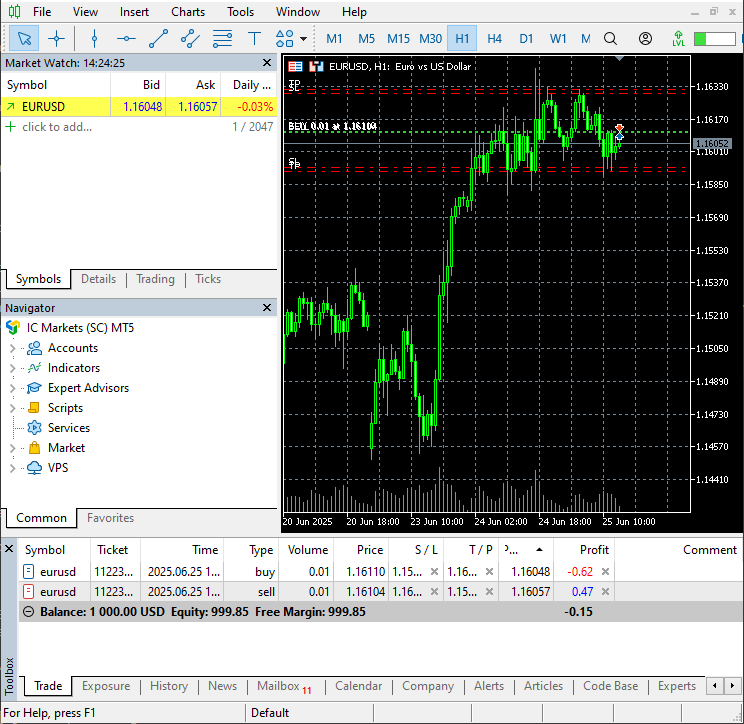Select the trendline drawing tool
Screen dimensions: 744x724
pos(158,39)
